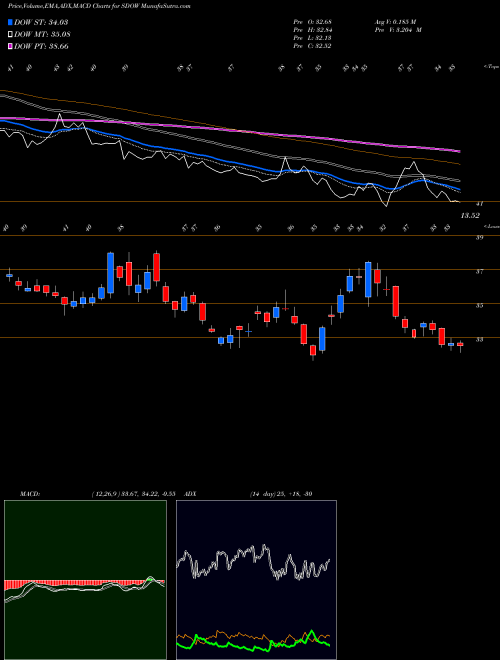Click the MACD (12,26,9) values text
500x660 pixels.
point(133,494)
